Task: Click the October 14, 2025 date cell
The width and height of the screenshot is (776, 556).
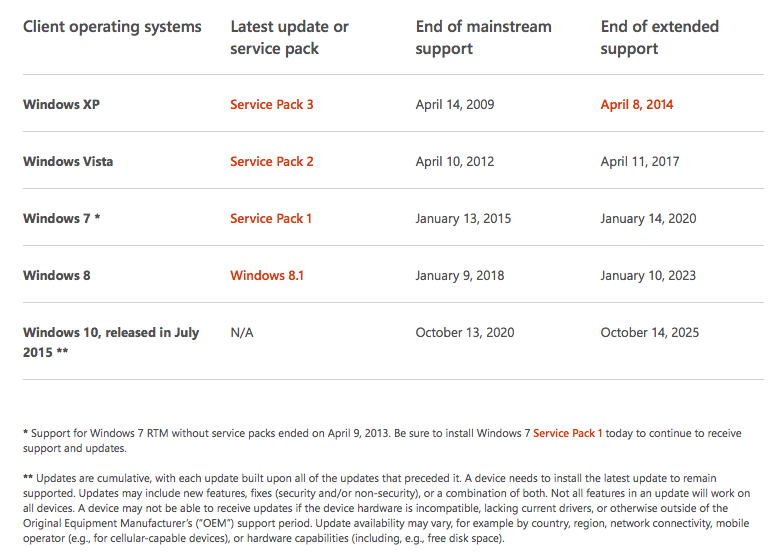Action: (x=649, y=332)
